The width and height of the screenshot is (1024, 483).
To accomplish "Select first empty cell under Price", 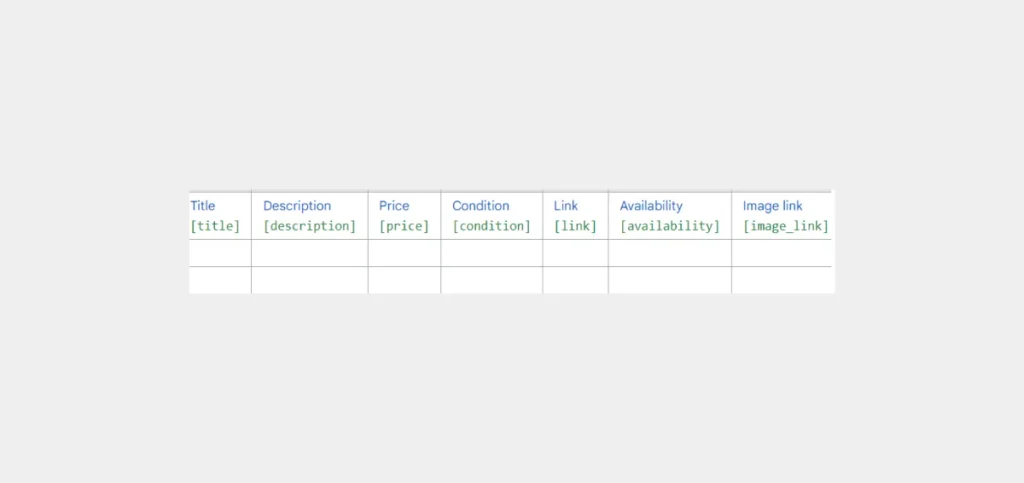I will [x=404, y=253].
